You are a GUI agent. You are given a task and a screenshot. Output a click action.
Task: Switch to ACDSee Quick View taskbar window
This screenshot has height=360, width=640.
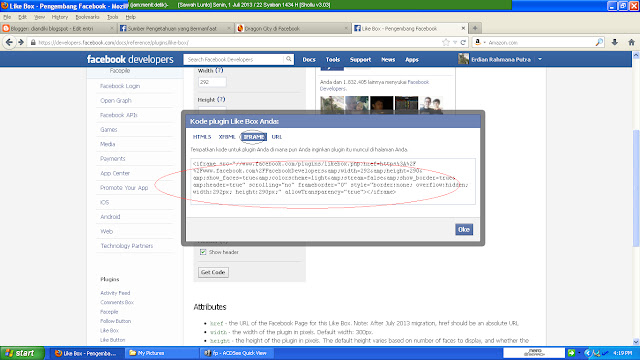tap(237, 353)
